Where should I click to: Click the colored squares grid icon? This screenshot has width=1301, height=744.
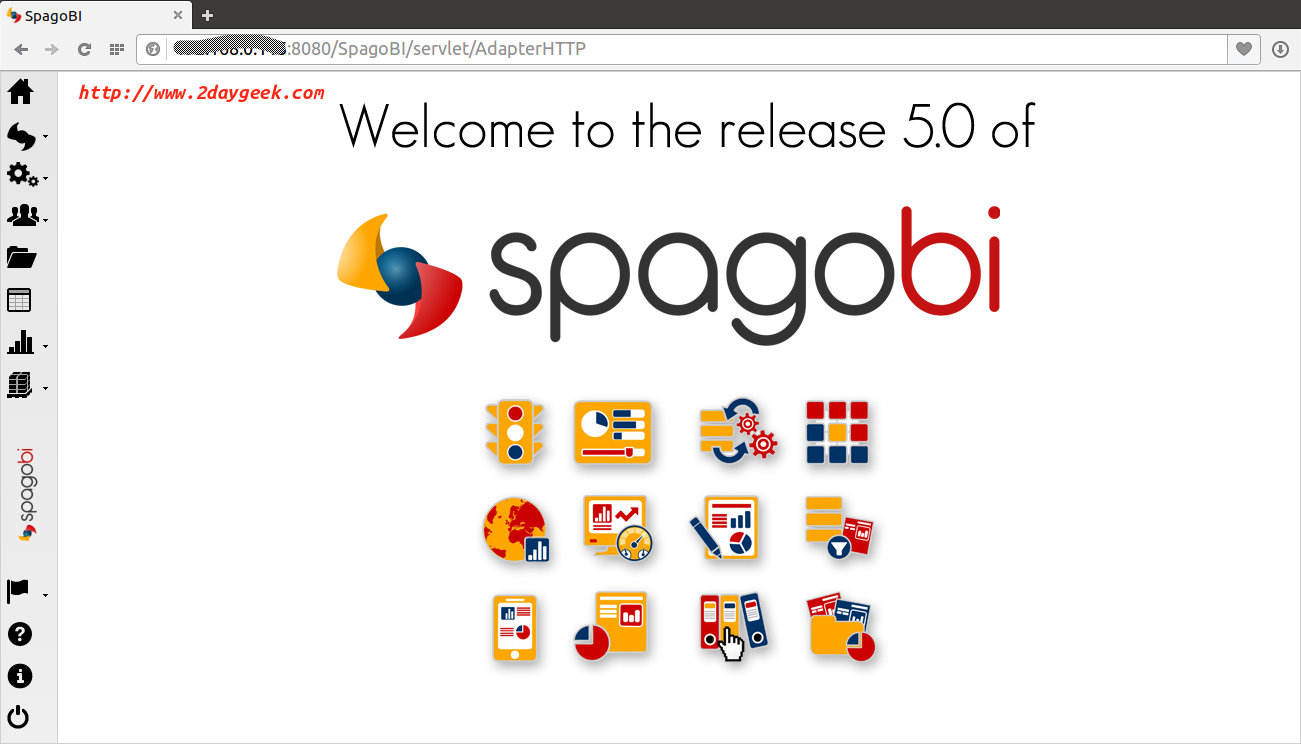pos(838,432)
